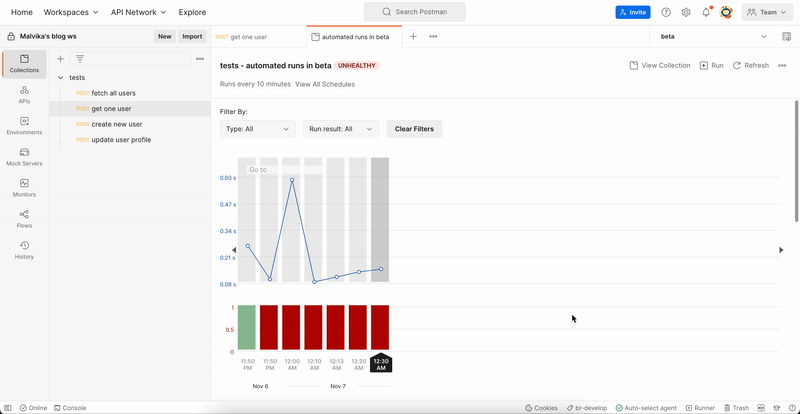Click the vertical scrollbar on right

point(796,161)
